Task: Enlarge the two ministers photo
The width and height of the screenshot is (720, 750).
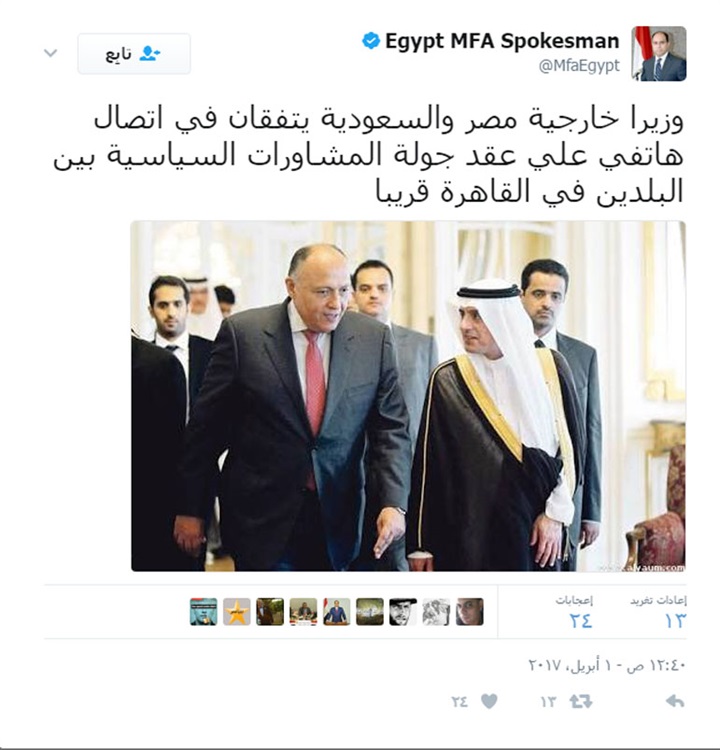Action: (408, 396)
